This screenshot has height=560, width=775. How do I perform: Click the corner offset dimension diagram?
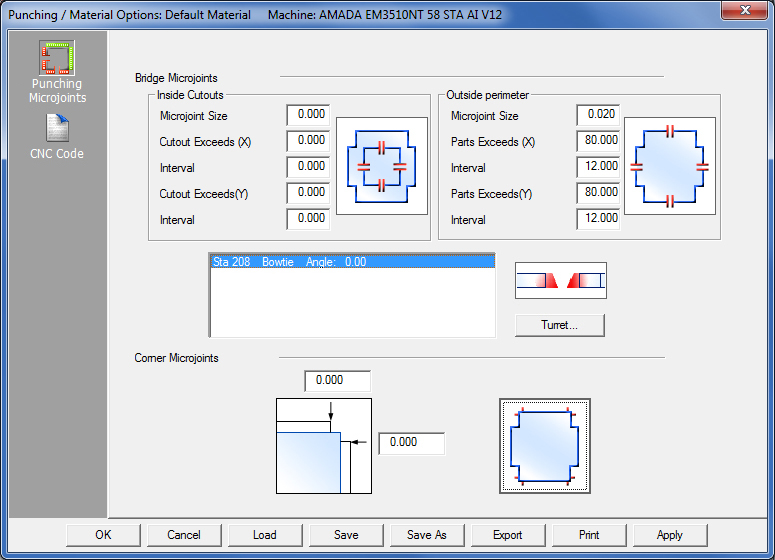[x=324, y=446]
